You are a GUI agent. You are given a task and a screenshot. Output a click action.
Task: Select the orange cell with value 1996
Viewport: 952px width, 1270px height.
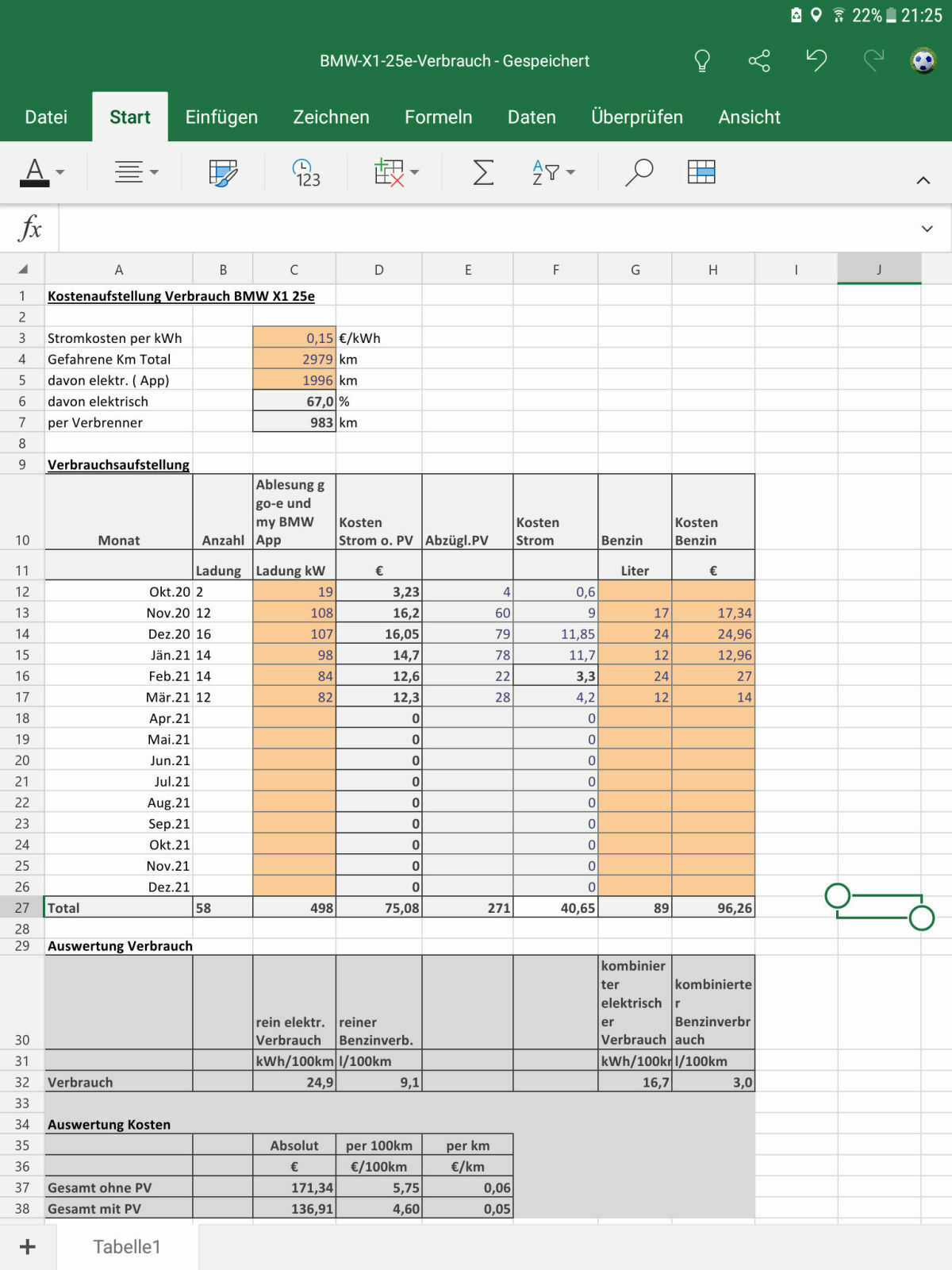coord(294,379)
